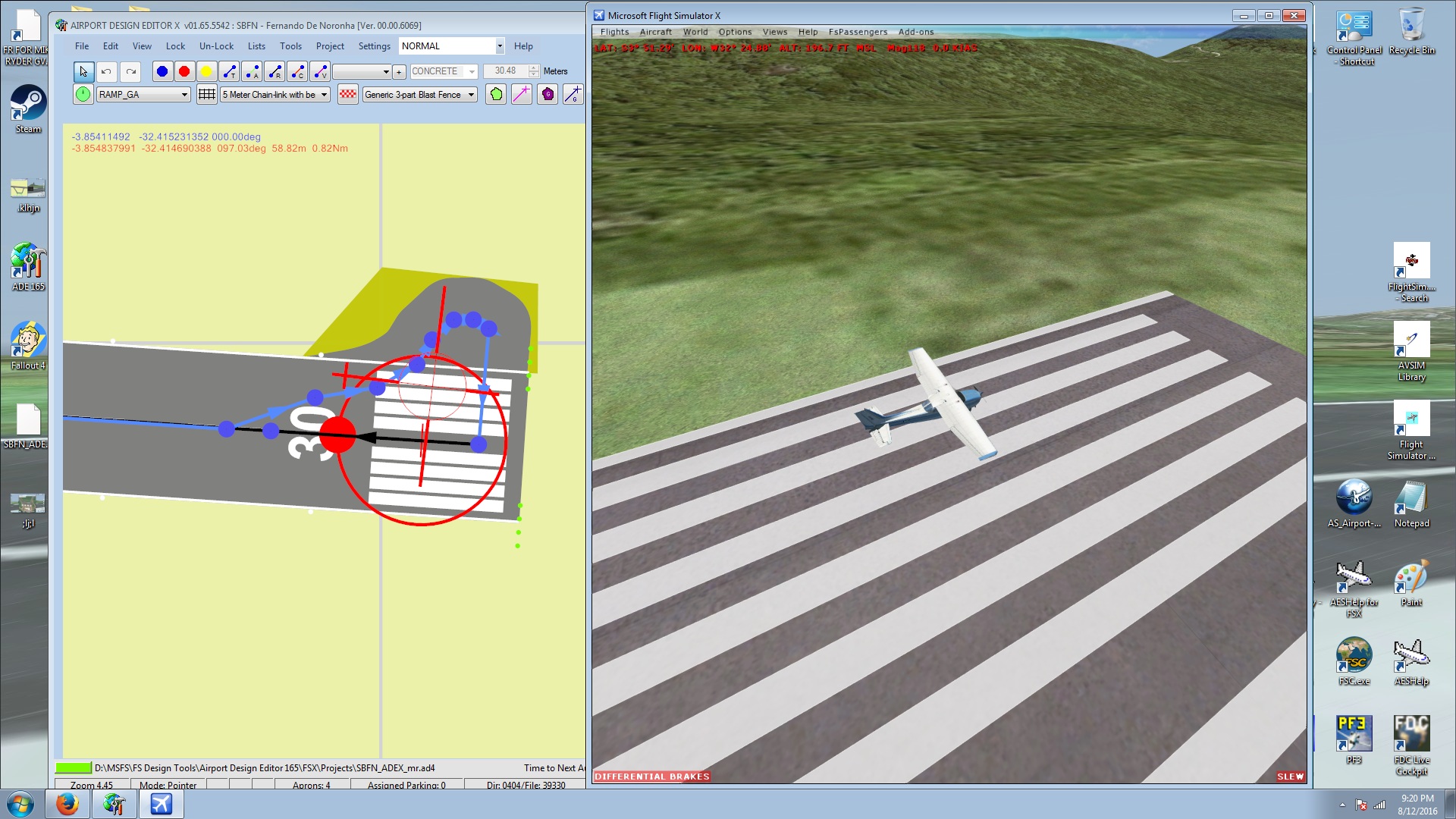This screenshot has height=819, width=1456.
Task: Select the green parking spot tool
Action: (x=83, y=94)
